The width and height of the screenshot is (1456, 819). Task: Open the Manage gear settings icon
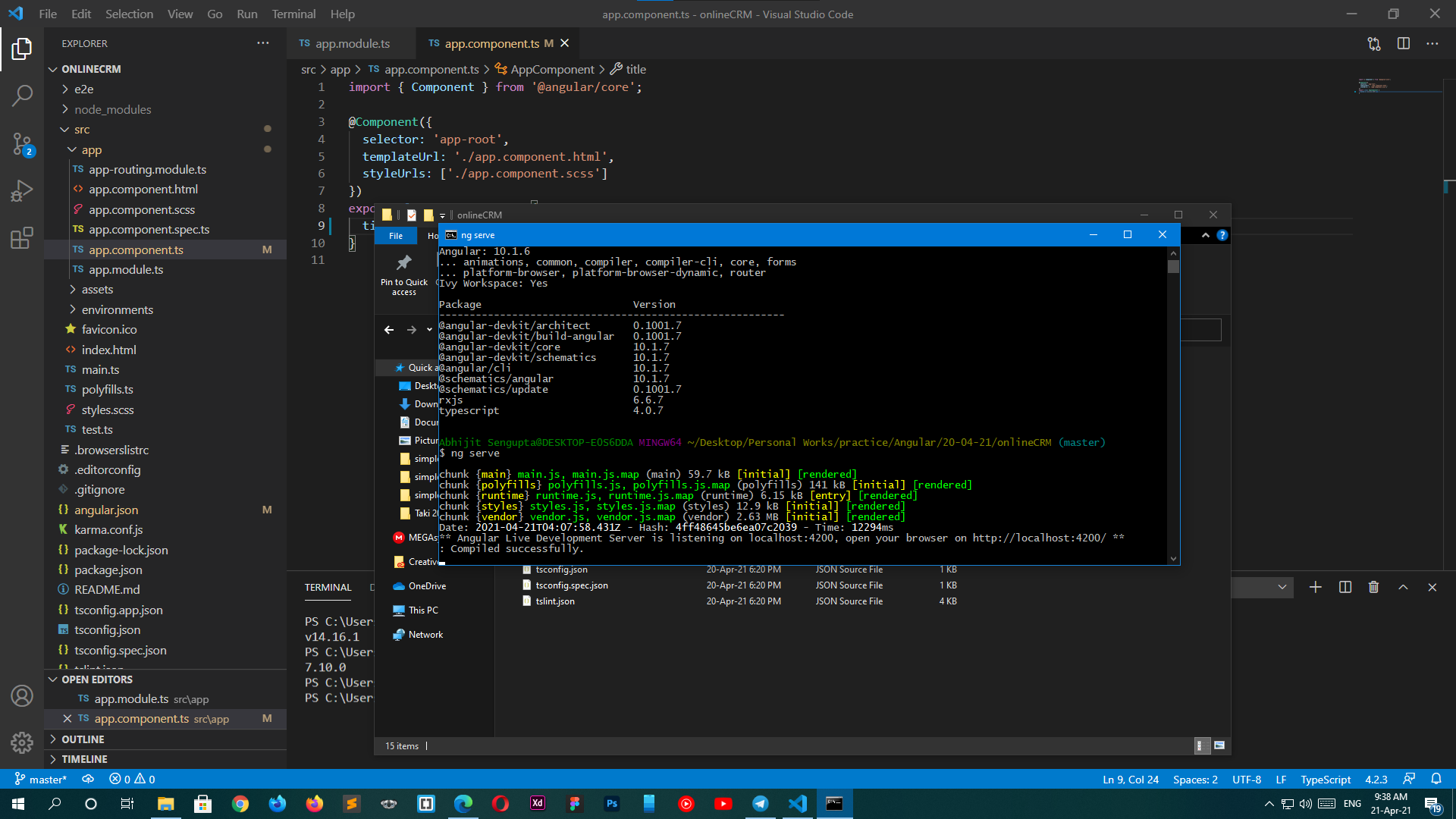click(x=22, y=742)
